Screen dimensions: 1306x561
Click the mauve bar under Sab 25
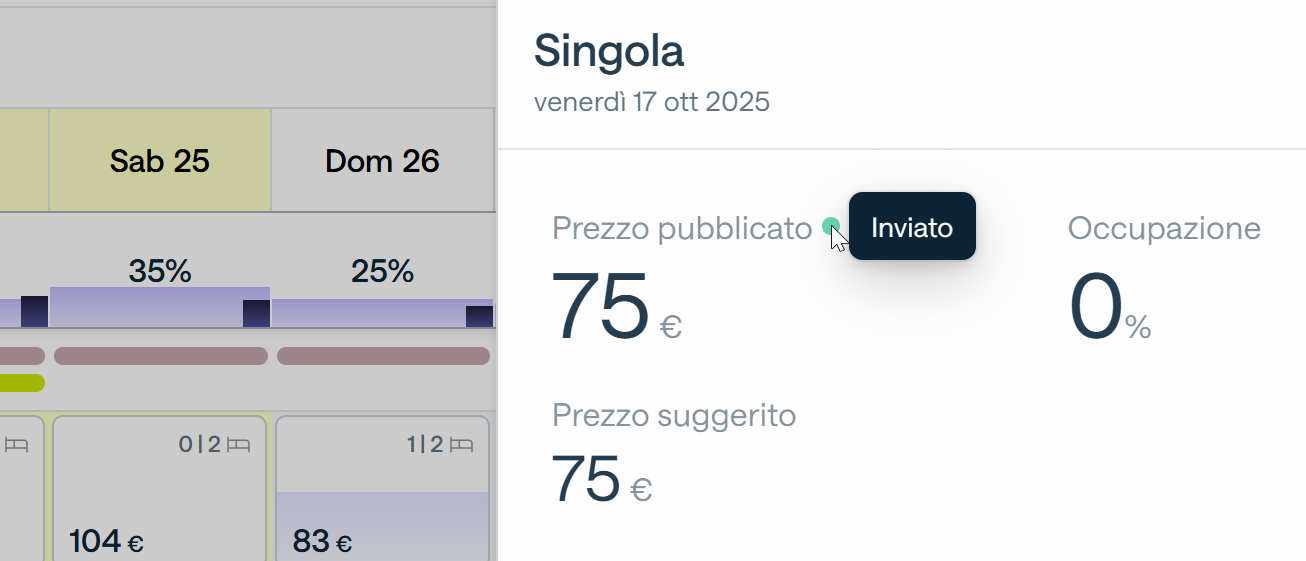pos(160,356)
